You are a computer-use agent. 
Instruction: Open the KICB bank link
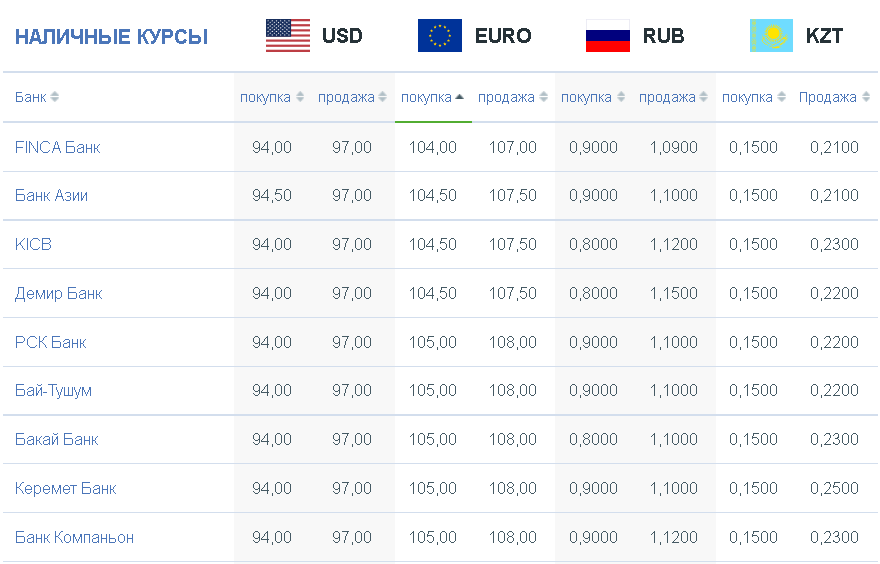33,244
